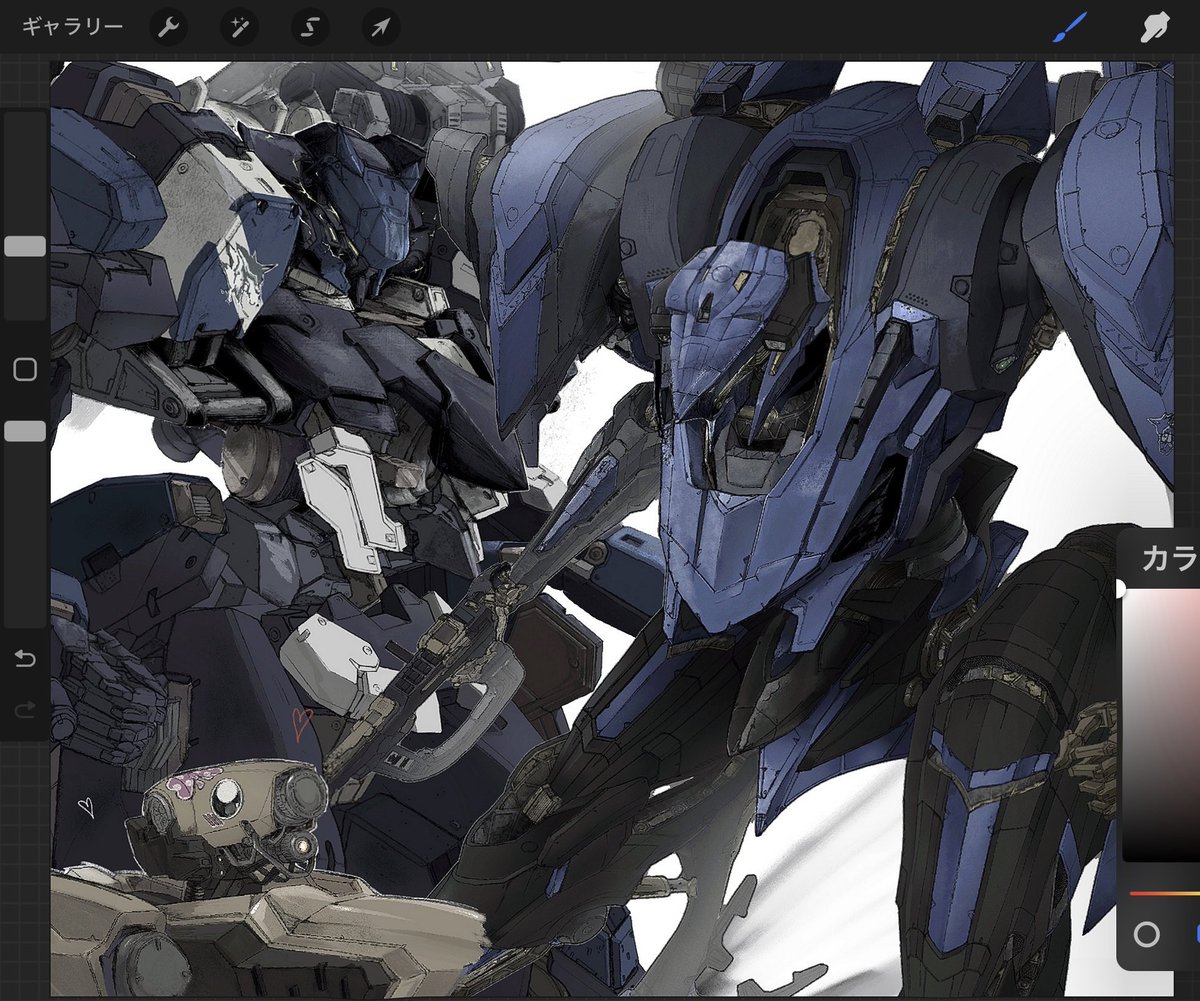The height and width of the screenshot is (1001, 1200).
Task: Open the Adjustments magic wand menu
Action: pos(240,28)
